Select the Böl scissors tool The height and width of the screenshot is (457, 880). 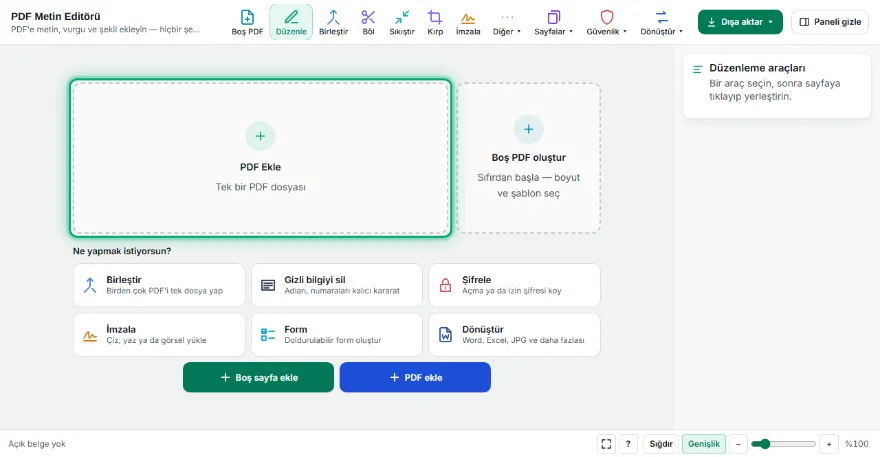click(368, 22)
